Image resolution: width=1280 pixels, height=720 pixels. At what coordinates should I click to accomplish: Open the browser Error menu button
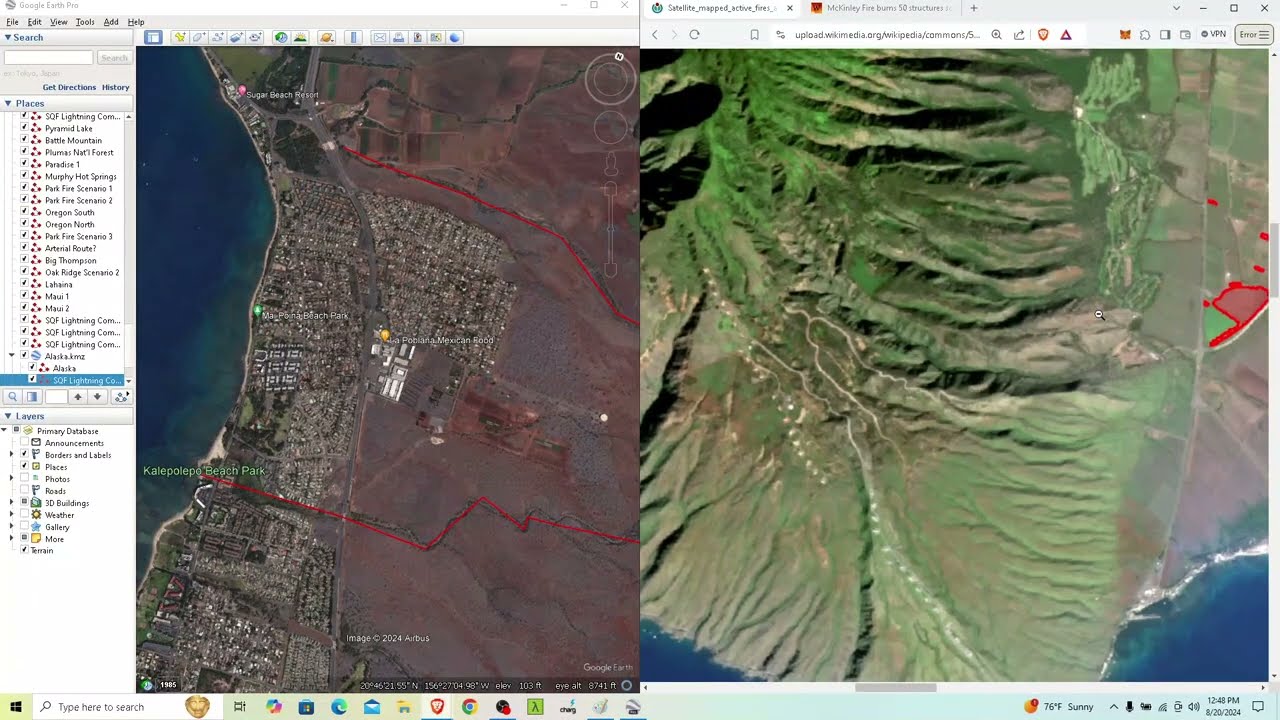[1254, 34]
